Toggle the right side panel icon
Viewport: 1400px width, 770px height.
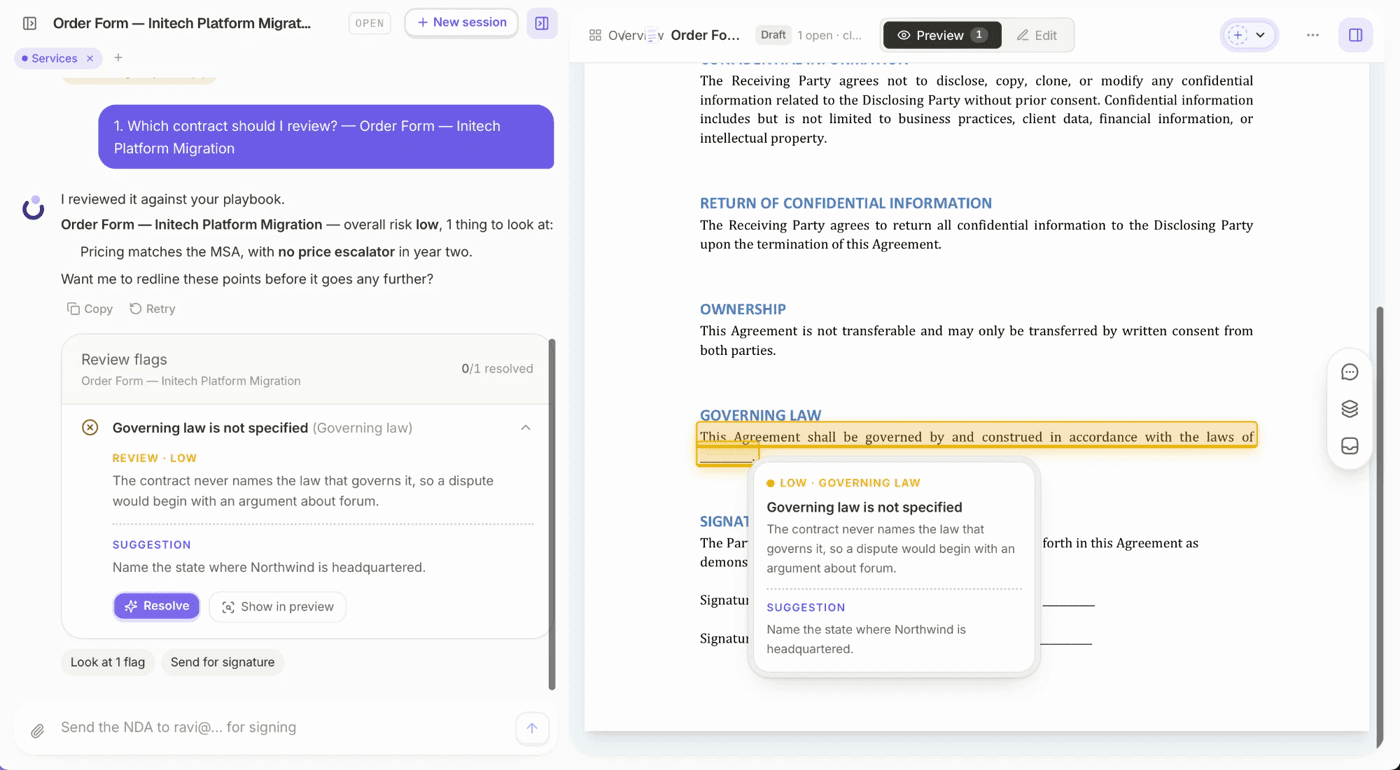1356,35
